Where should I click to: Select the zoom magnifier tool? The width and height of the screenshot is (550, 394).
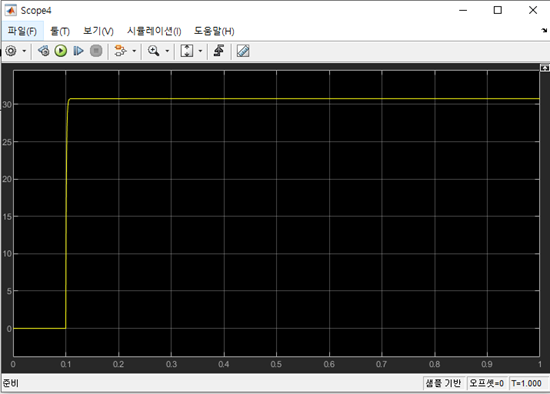point(154,51)
